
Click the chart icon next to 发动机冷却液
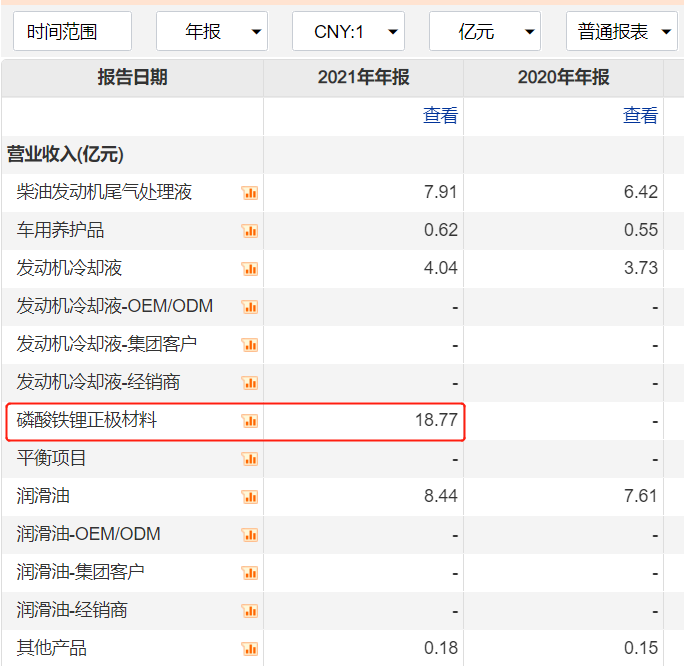point(250,269)
